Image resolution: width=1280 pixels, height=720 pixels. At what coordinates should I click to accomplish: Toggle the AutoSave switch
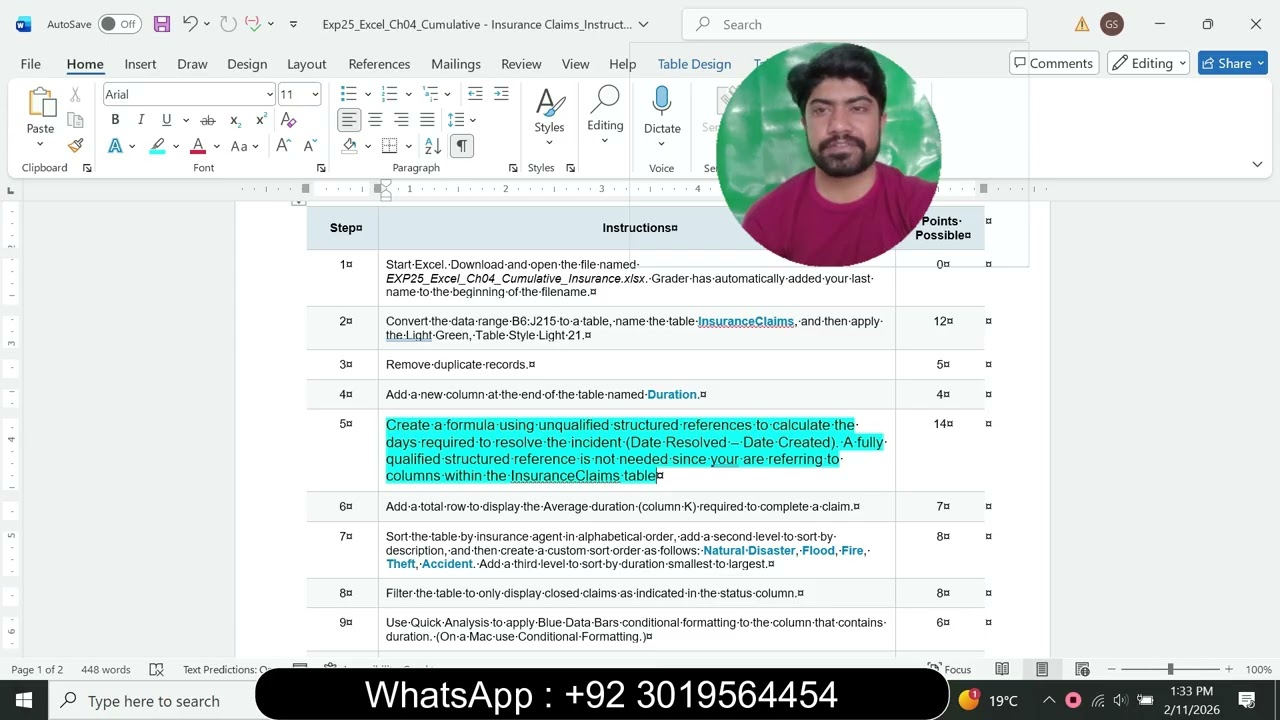click(x=119, y=24)
